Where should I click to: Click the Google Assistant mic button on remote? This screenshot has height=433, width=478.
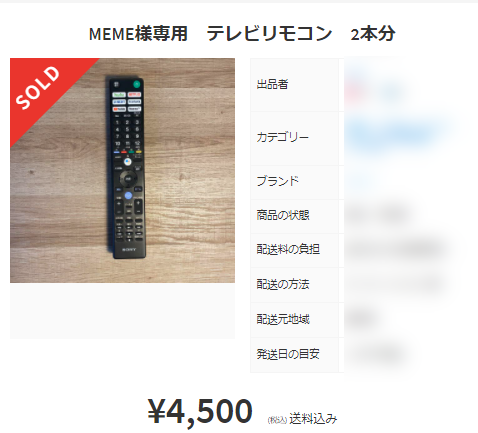point(127,162)
